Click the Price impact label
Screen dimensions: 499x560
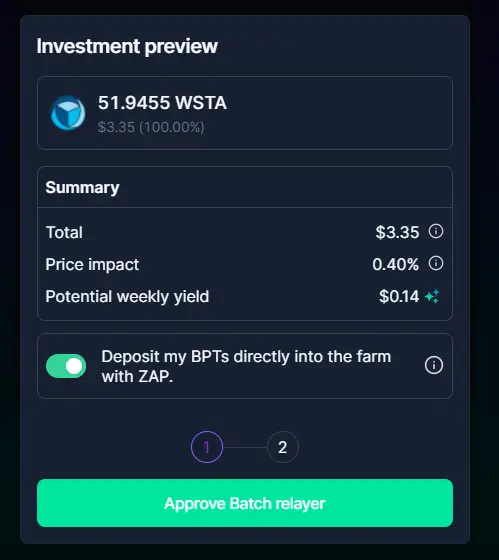pos(92,265)
